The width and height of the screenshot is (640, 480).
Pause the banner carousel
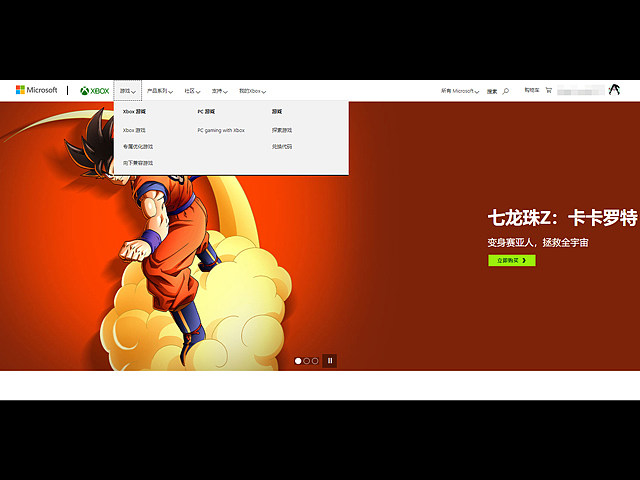pyautogui.click(x=330, y=361)
